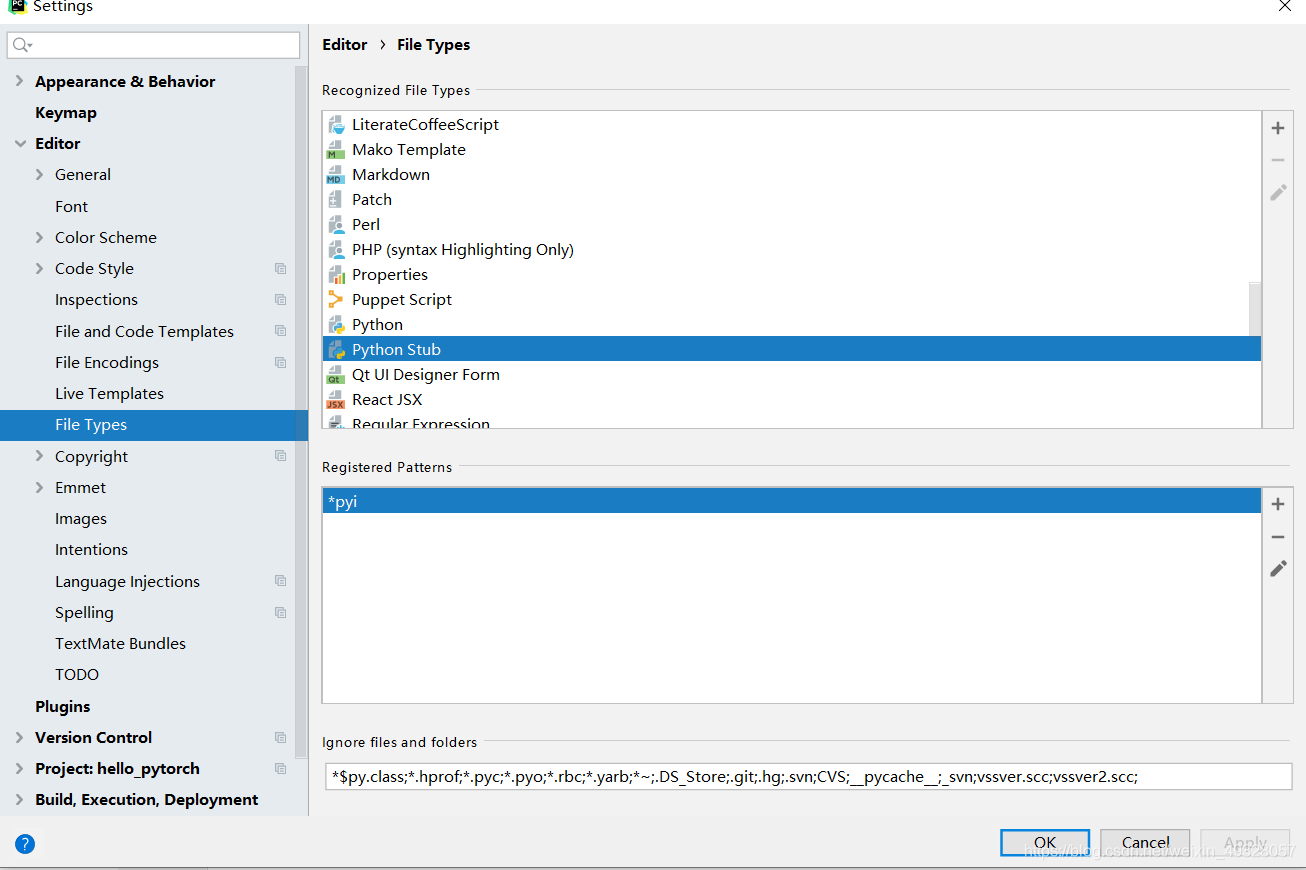Open the help question mark icon
1306x870 pixels.
[25, 844]
